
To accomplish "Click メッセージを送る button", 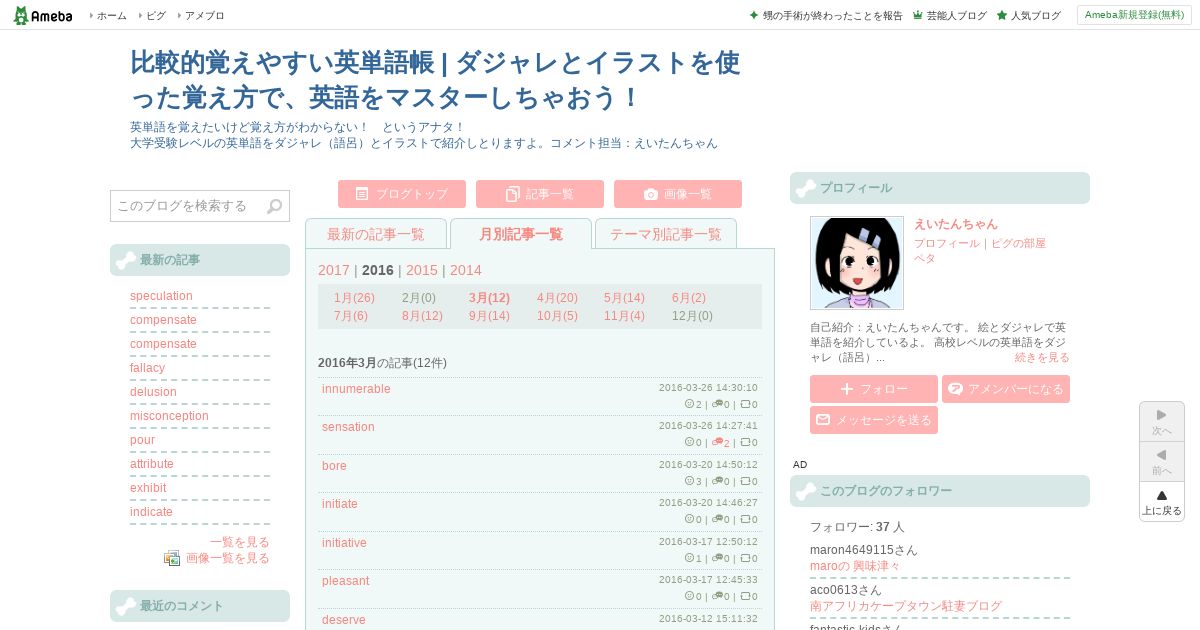I will 874,420.
